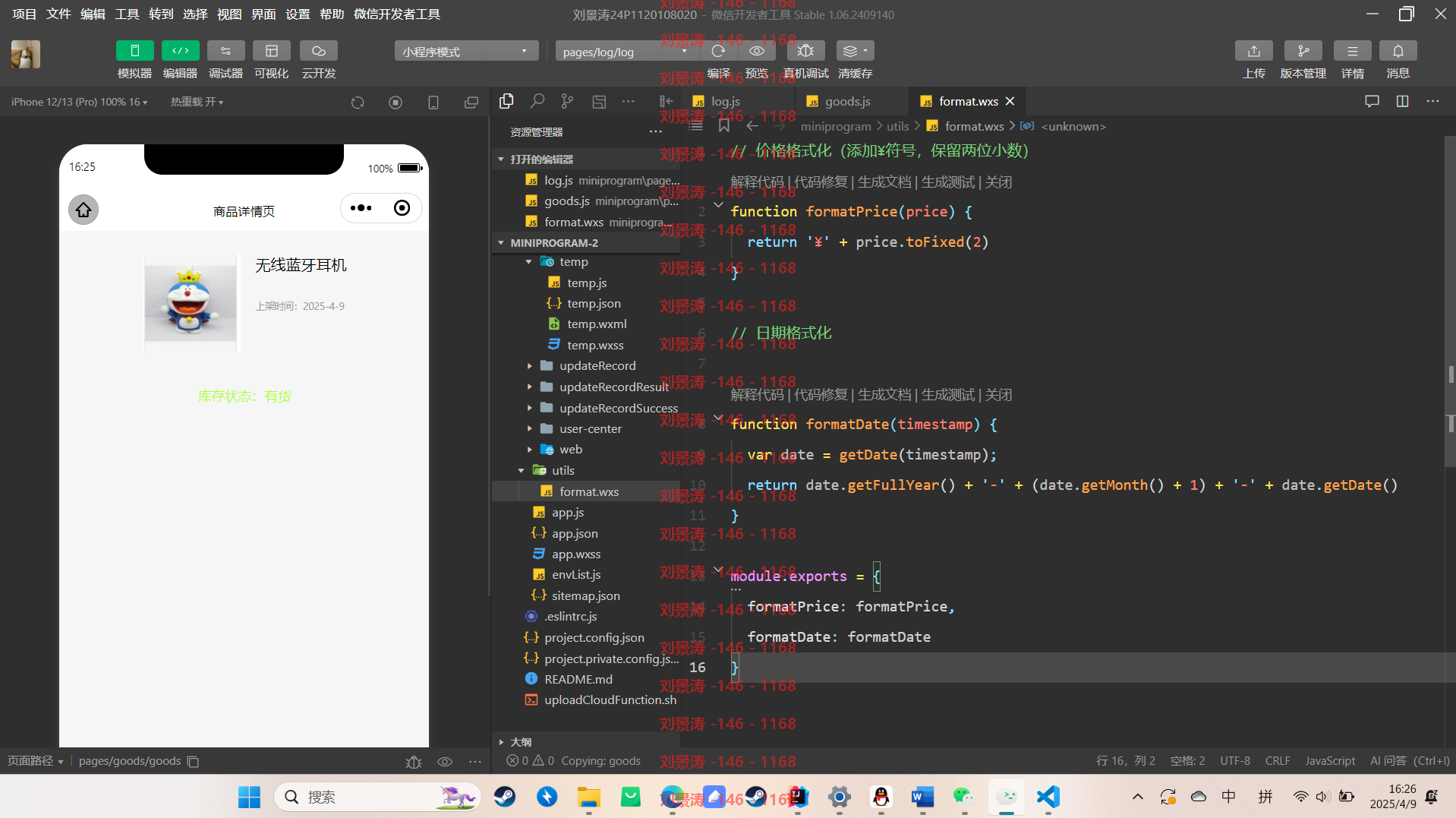Expand the updateRecord folder
The width and height of the screenshot is (1456, 818).
tap(529, 365)
